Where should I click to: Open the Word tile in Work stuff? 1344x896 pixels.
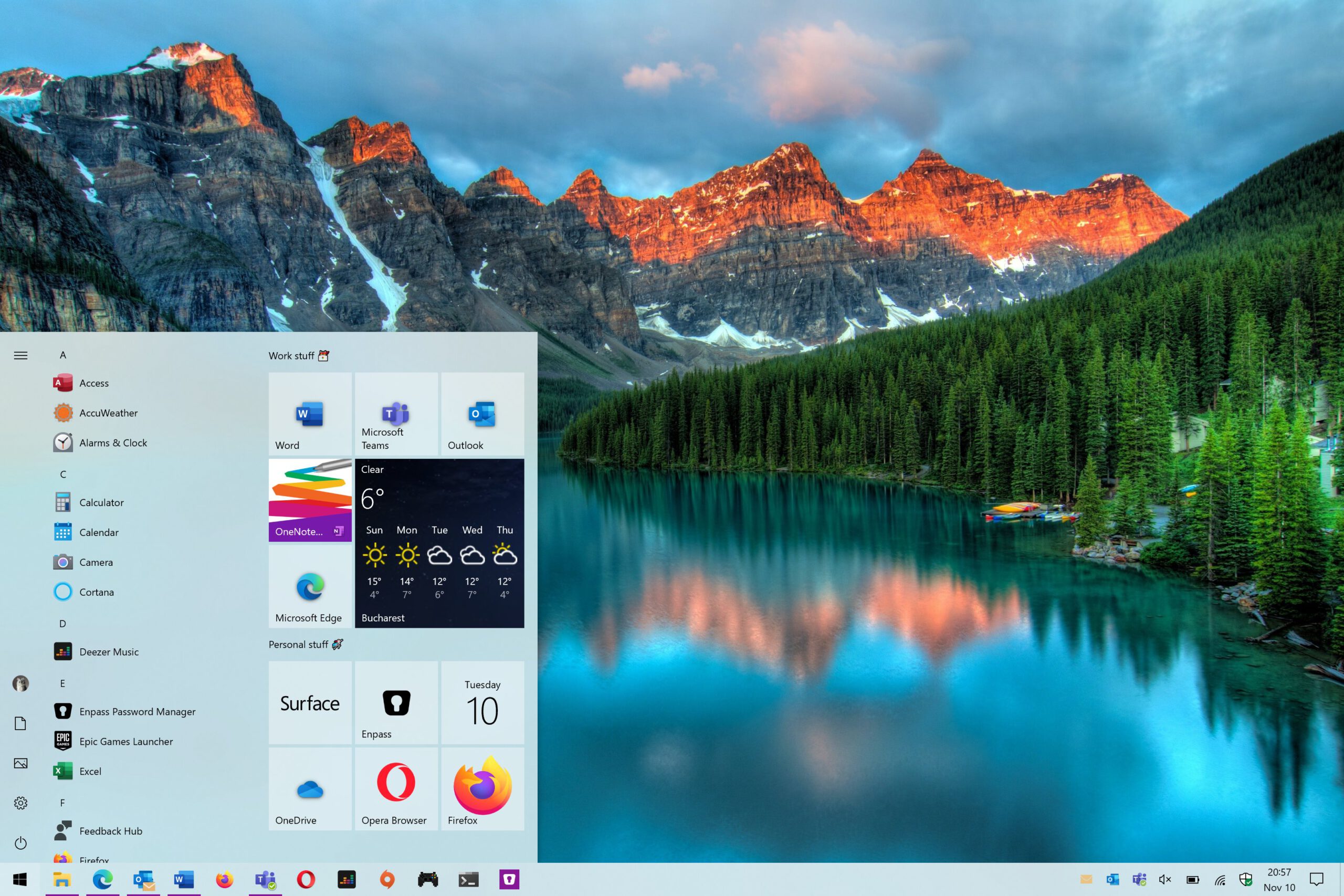pos(310,414)
